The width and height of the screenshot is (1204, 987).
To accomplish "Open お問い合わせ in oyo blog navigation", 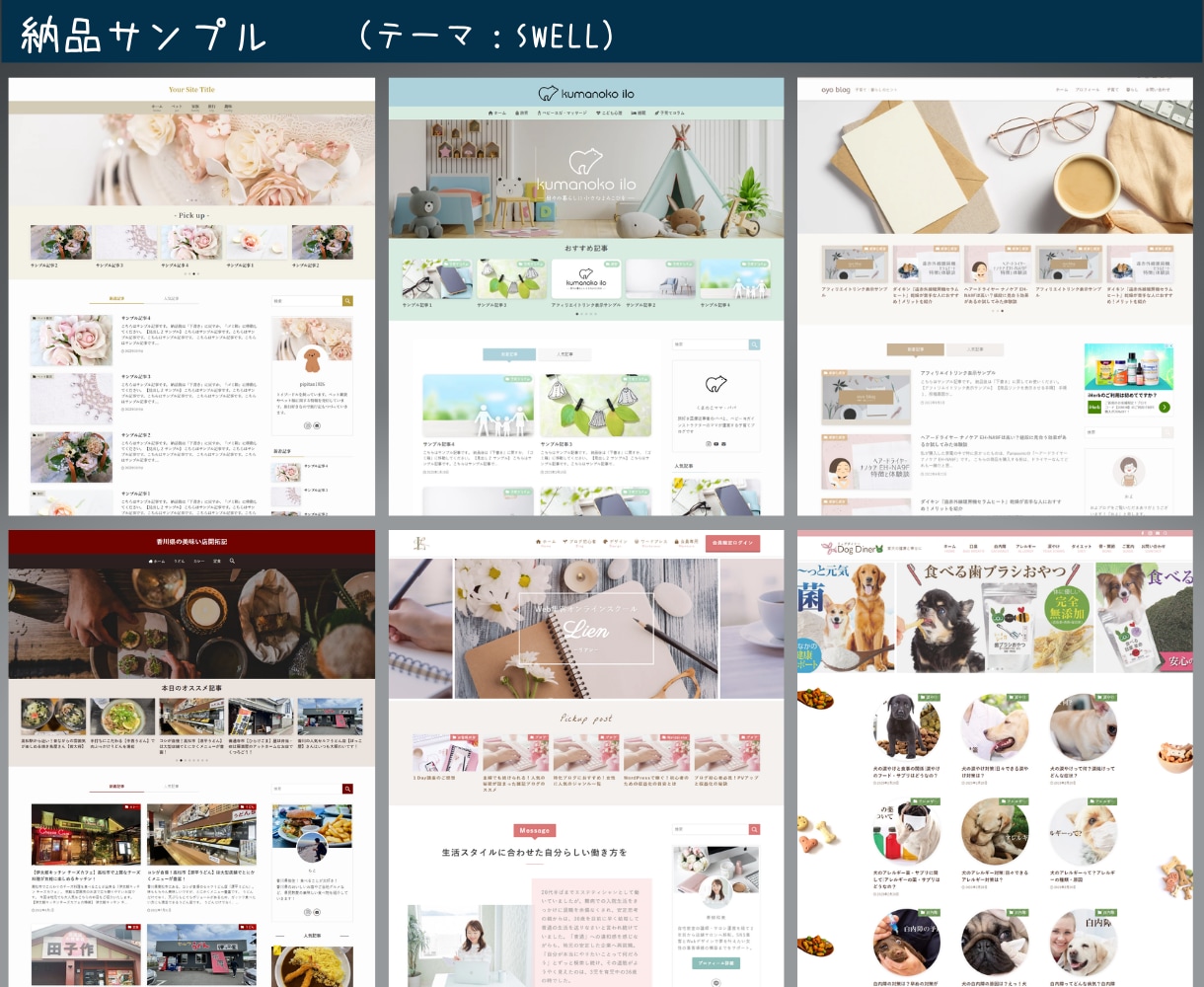I will (x=1157, y=90).
